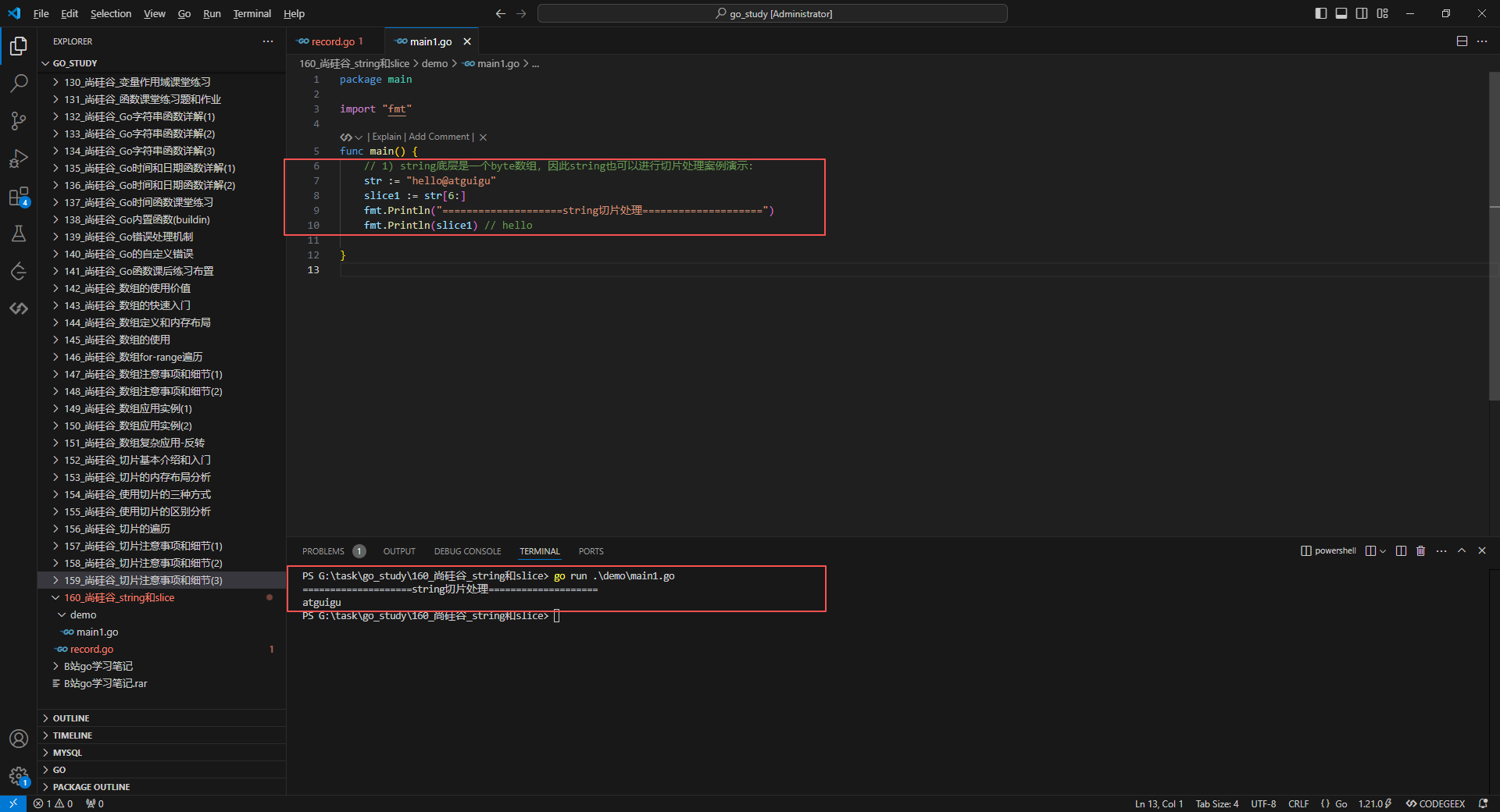Open the editor More Actions menu
This screenshot has width=1500, height=812.
(x=1482, y=41)
